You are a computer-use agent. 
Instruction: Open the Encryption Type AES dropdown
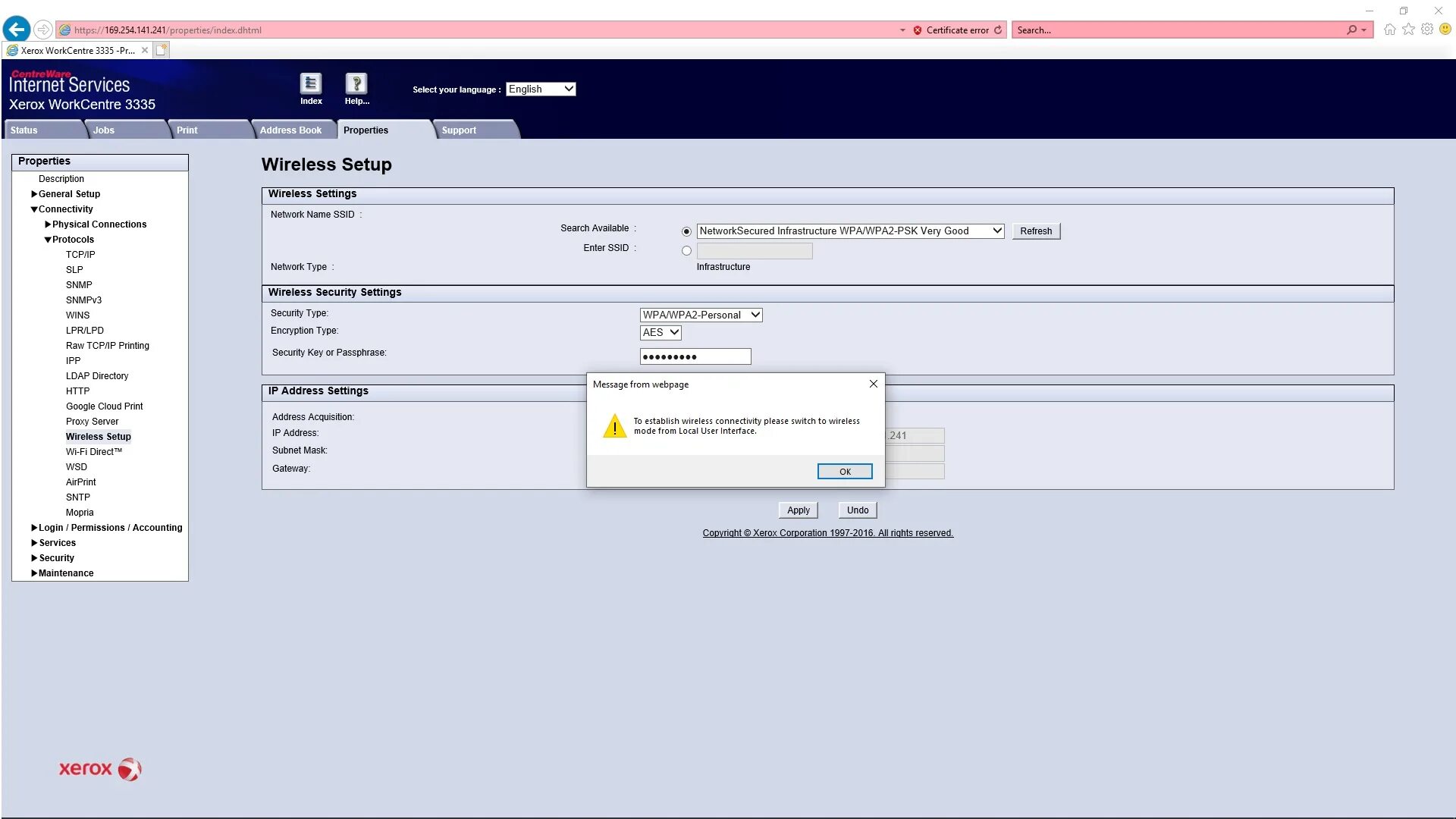pos(661,332)
